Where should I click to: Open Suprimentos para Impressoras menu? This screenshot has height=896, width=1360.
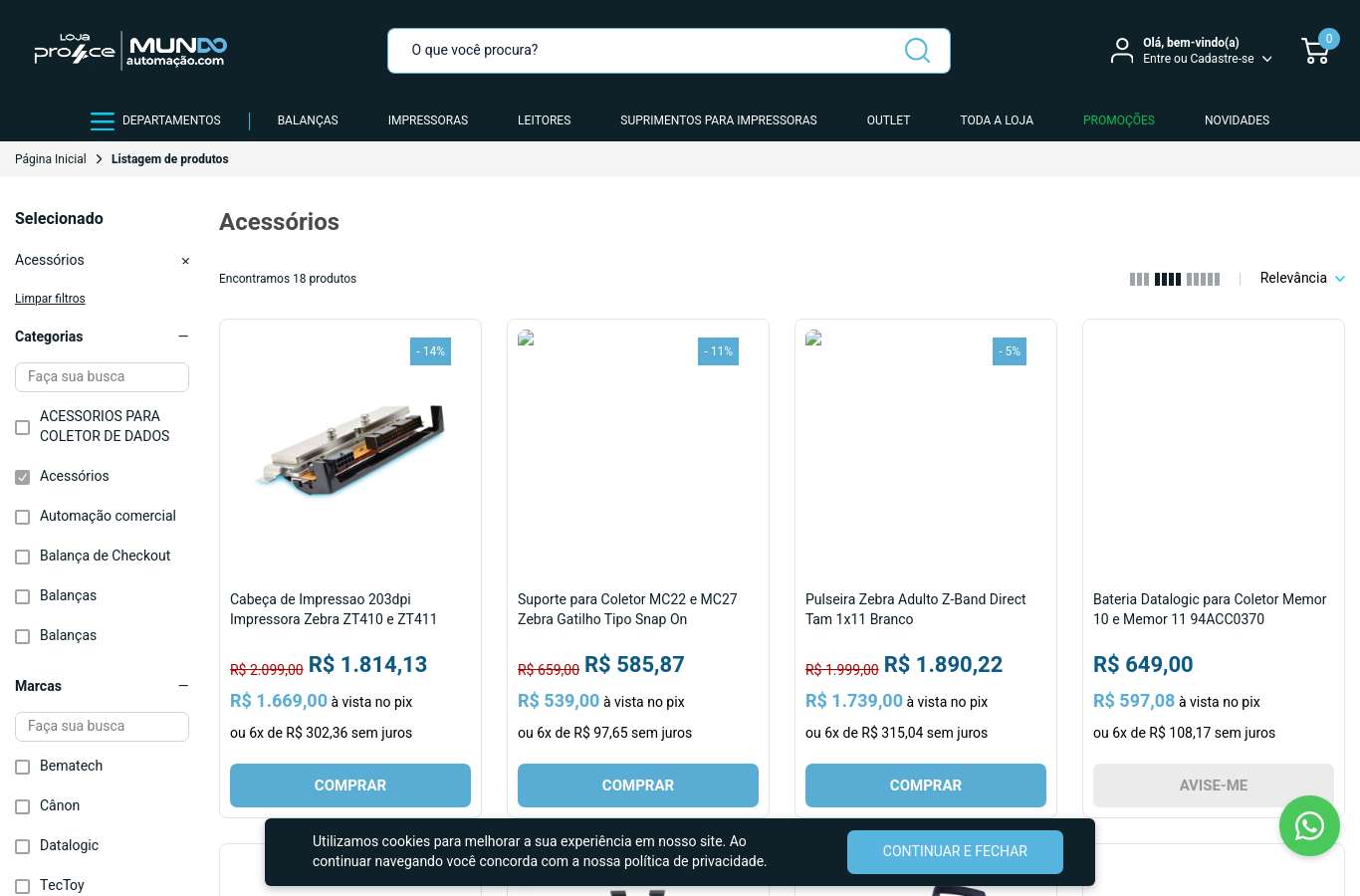pyautogui.click(x=719, y=120)
